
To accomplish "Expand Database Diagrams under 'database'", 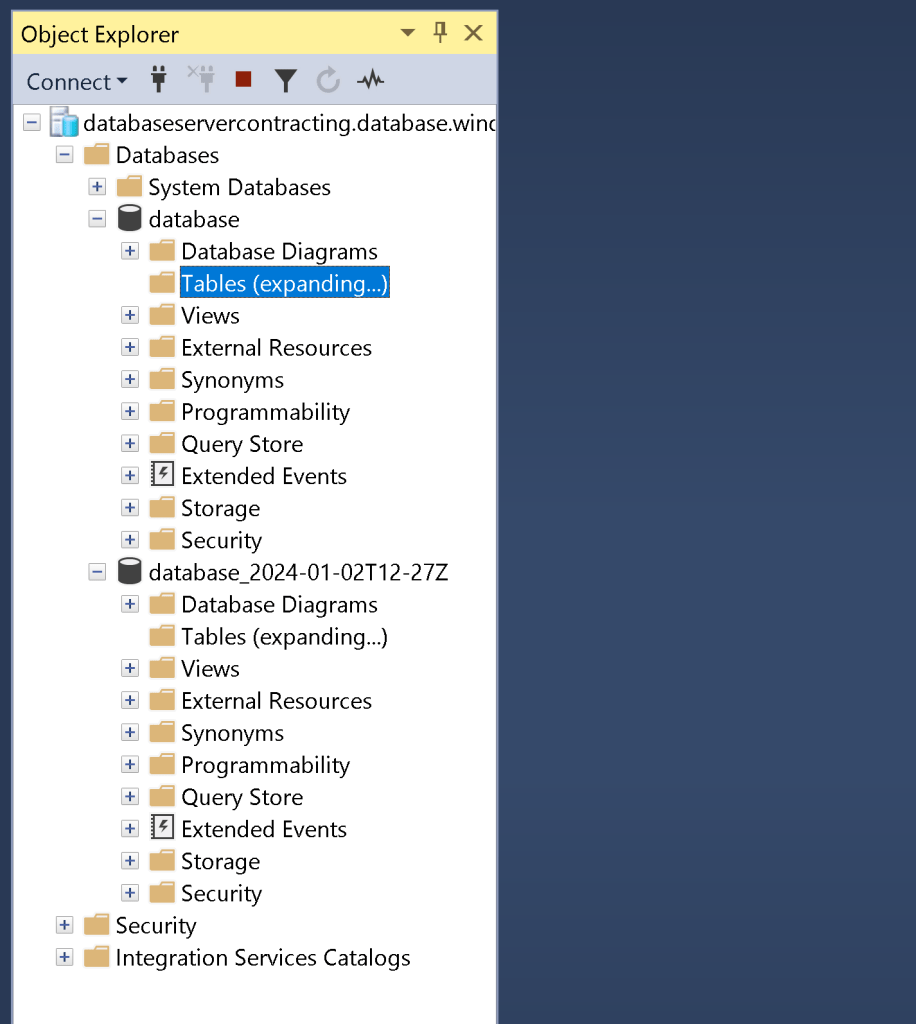I will click(130, 251).
